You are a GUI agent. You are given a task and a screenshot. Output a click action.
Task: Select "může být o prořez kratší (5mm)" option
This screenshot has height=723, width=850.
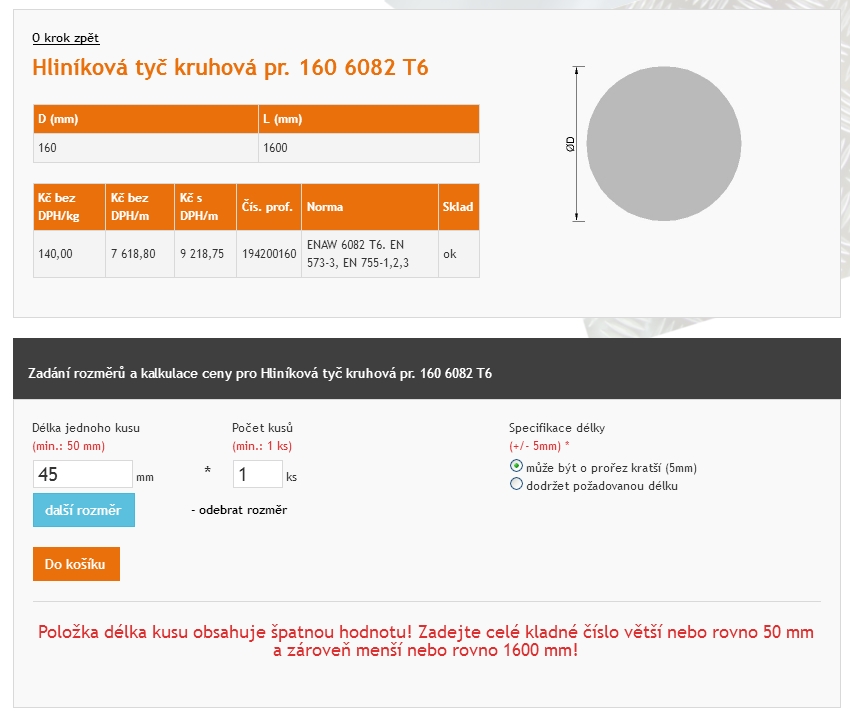point(517,467)
